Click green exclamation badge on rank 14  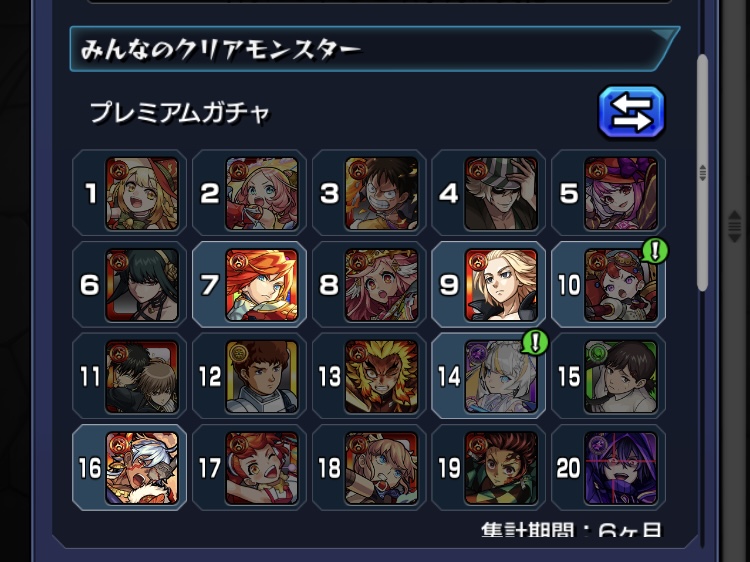[535, 342]
